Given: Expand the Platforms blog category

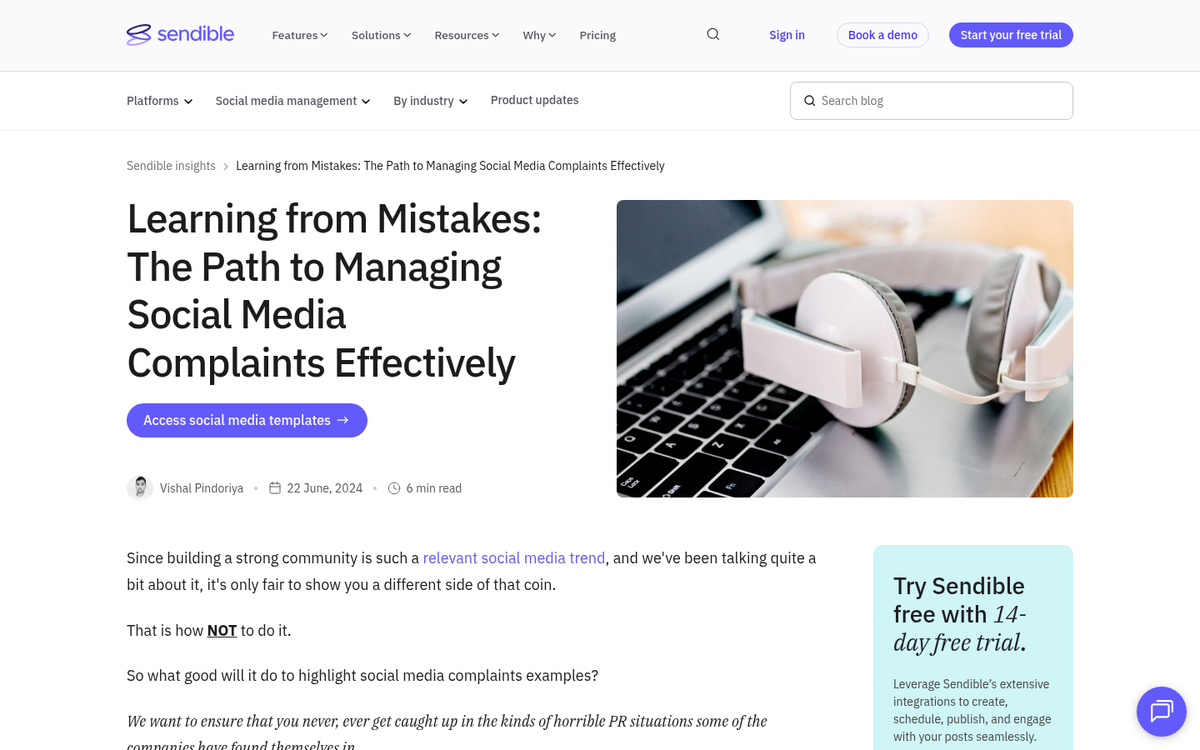Looking at the screenshot, I should click(160, 101).
